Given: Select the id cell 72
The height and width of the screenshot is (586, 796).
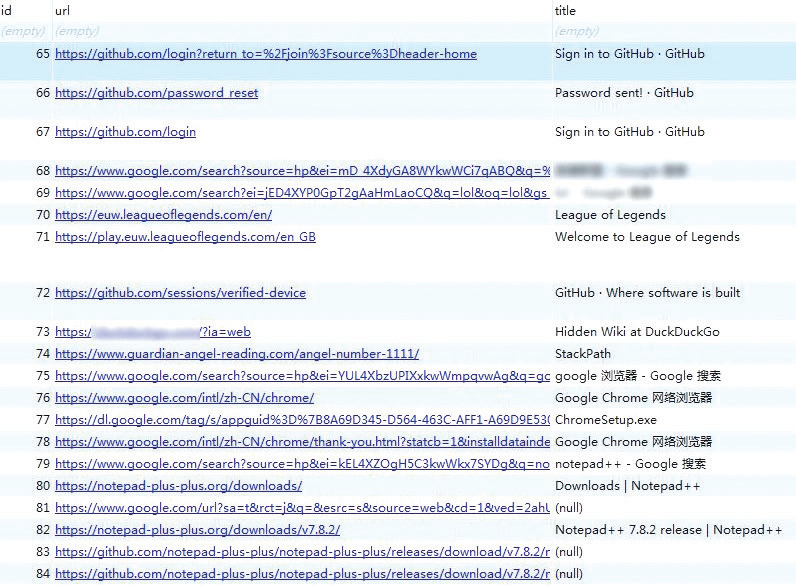Looking at the screenshot, I should tap(43, 293).
